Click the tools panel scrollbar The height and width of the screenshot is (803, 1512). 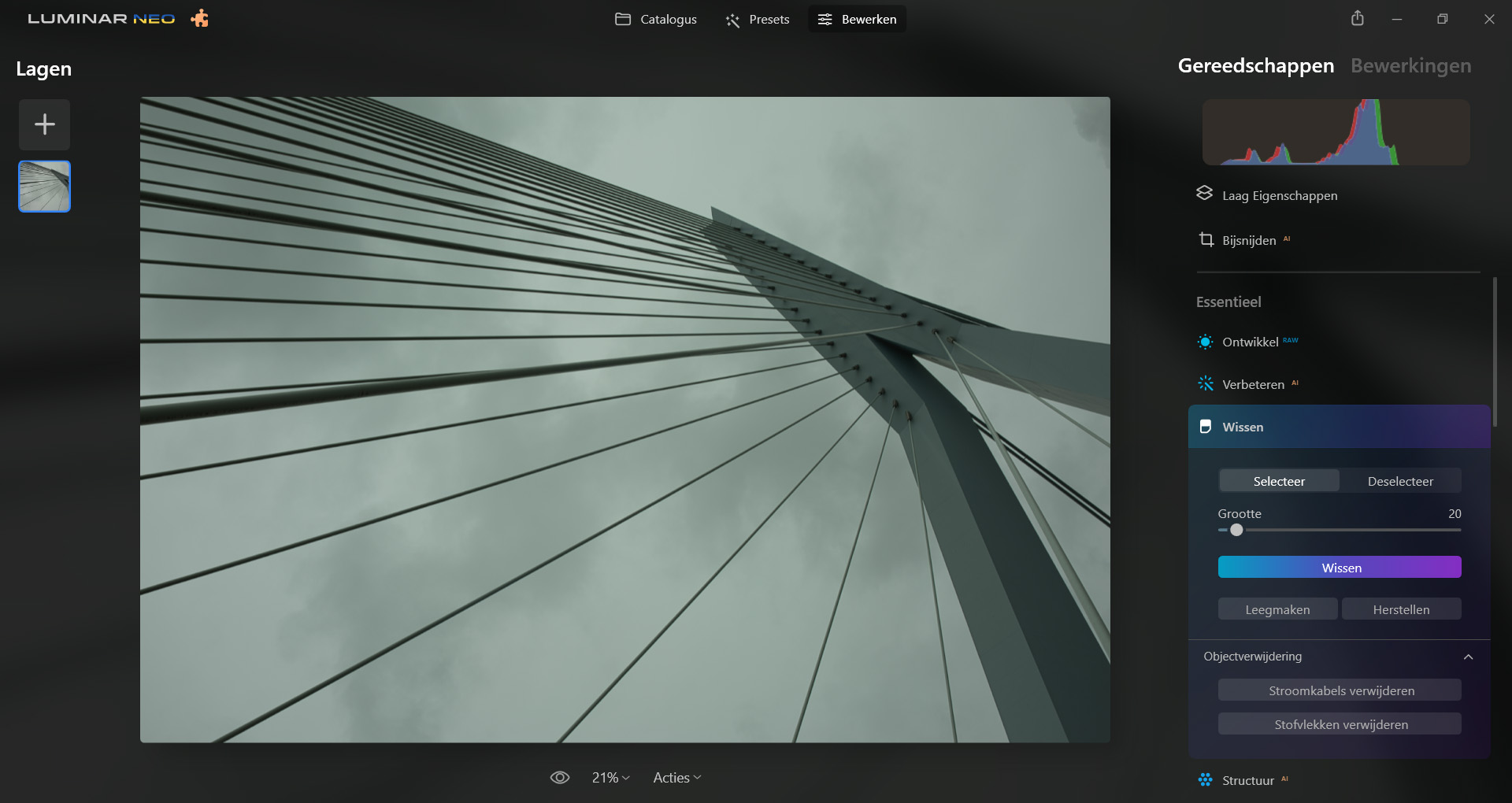coord(1495,352)
